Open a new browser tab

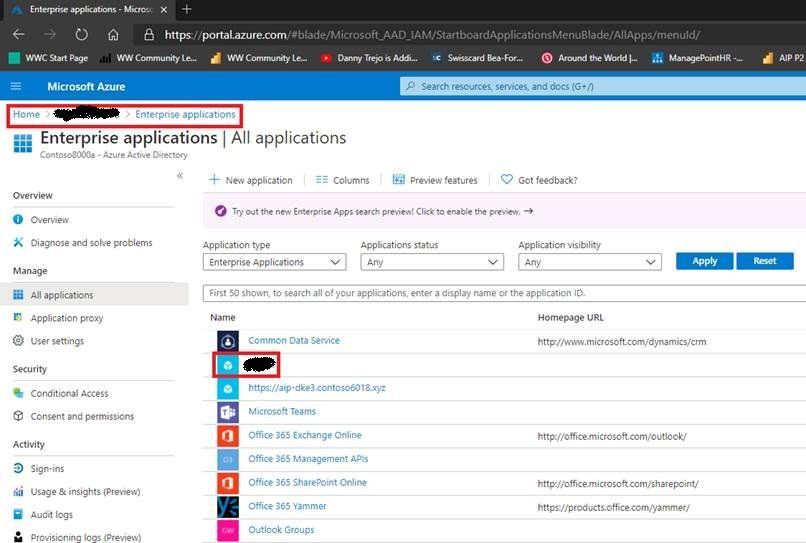point(187,9)
